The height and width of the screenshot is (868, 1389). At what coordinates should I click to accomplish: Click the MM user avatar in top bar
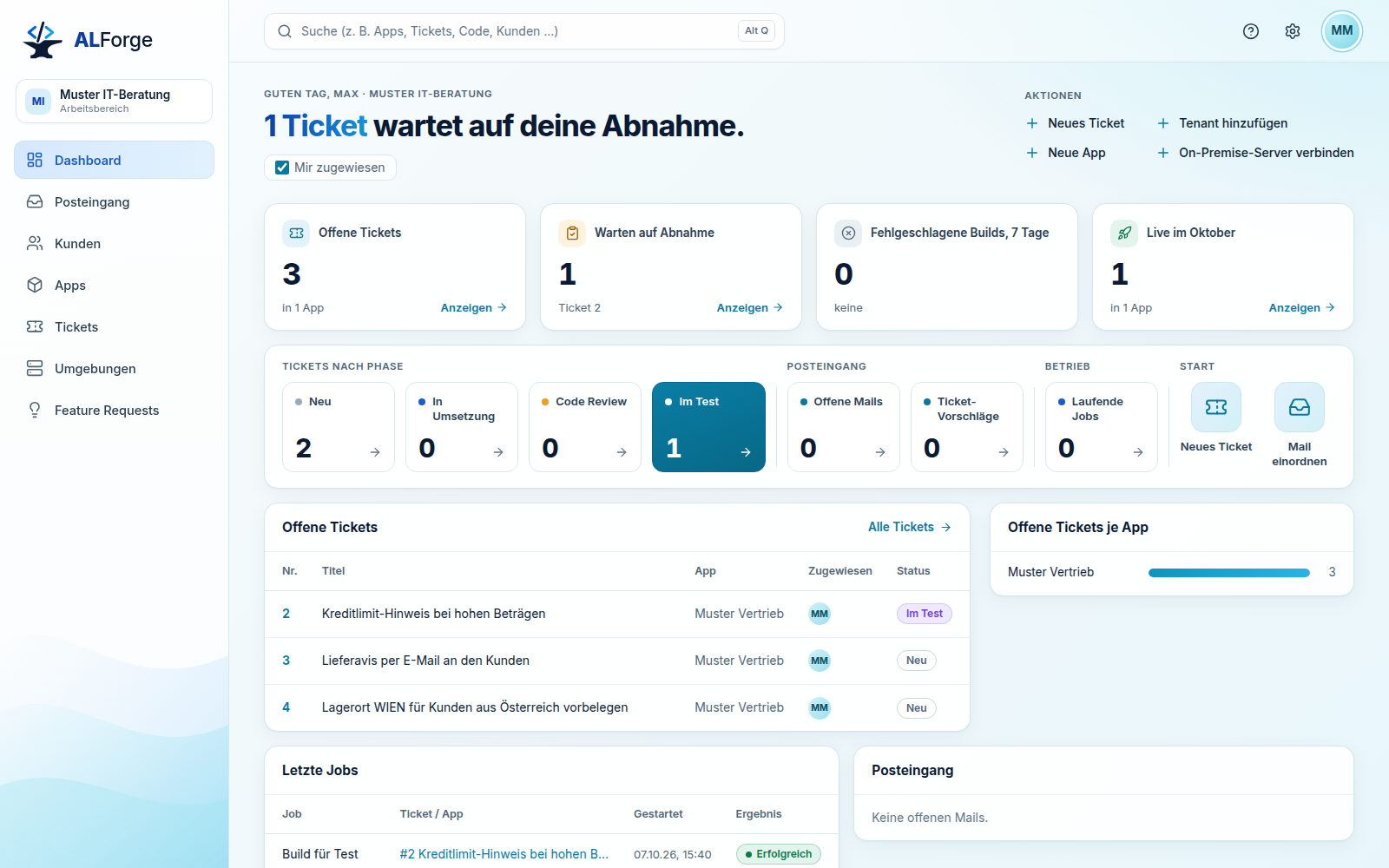point(1342,31)
